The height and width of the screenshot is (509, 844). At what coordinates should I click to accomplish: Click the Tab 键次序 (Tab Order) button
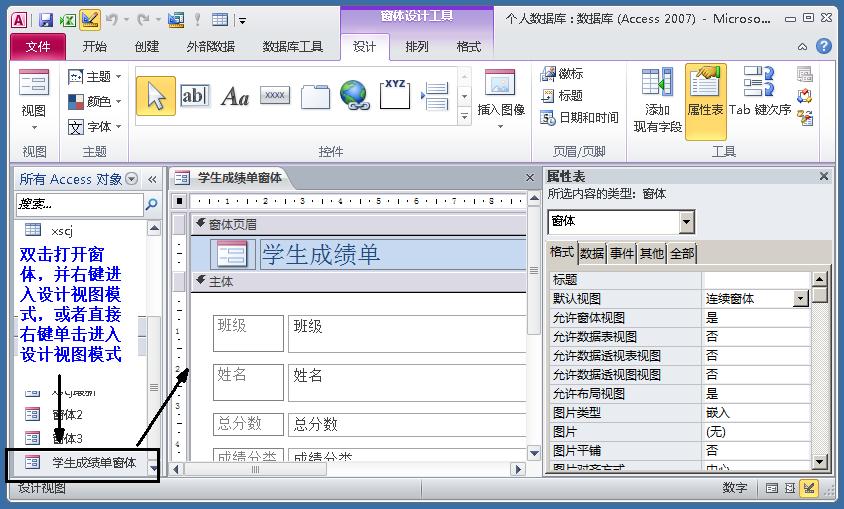coord(759,91)
